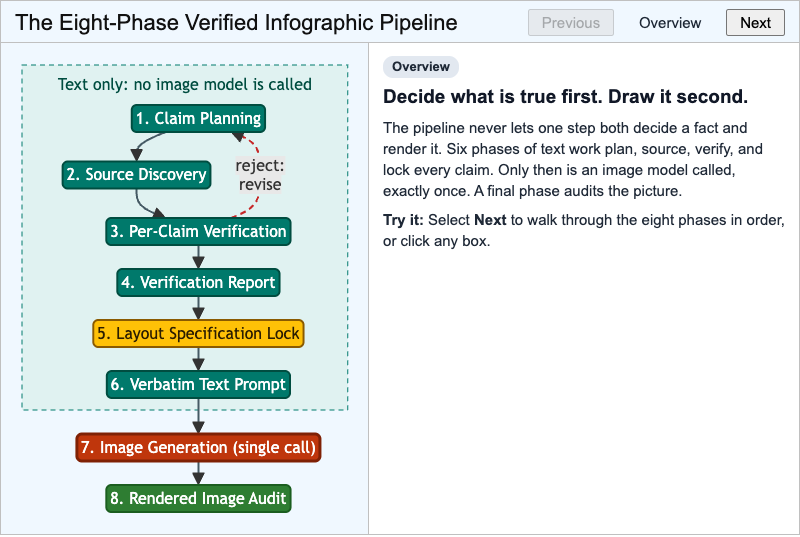Click the disabled Previous button
800x537 pixels.
[570, 22]
